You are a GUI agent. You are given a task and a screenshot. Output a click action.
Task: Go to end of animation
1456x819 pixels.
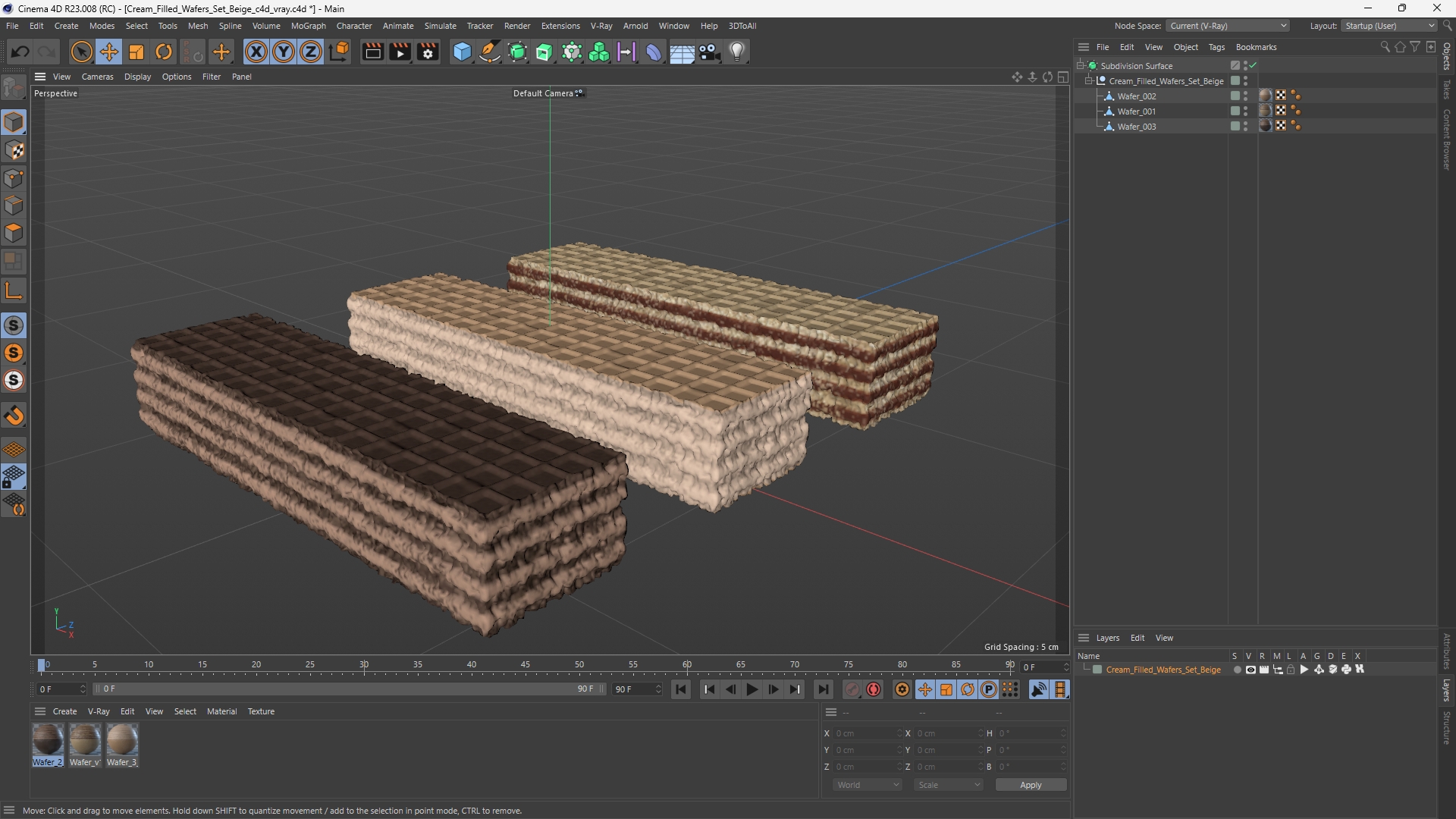pos(823,689)
